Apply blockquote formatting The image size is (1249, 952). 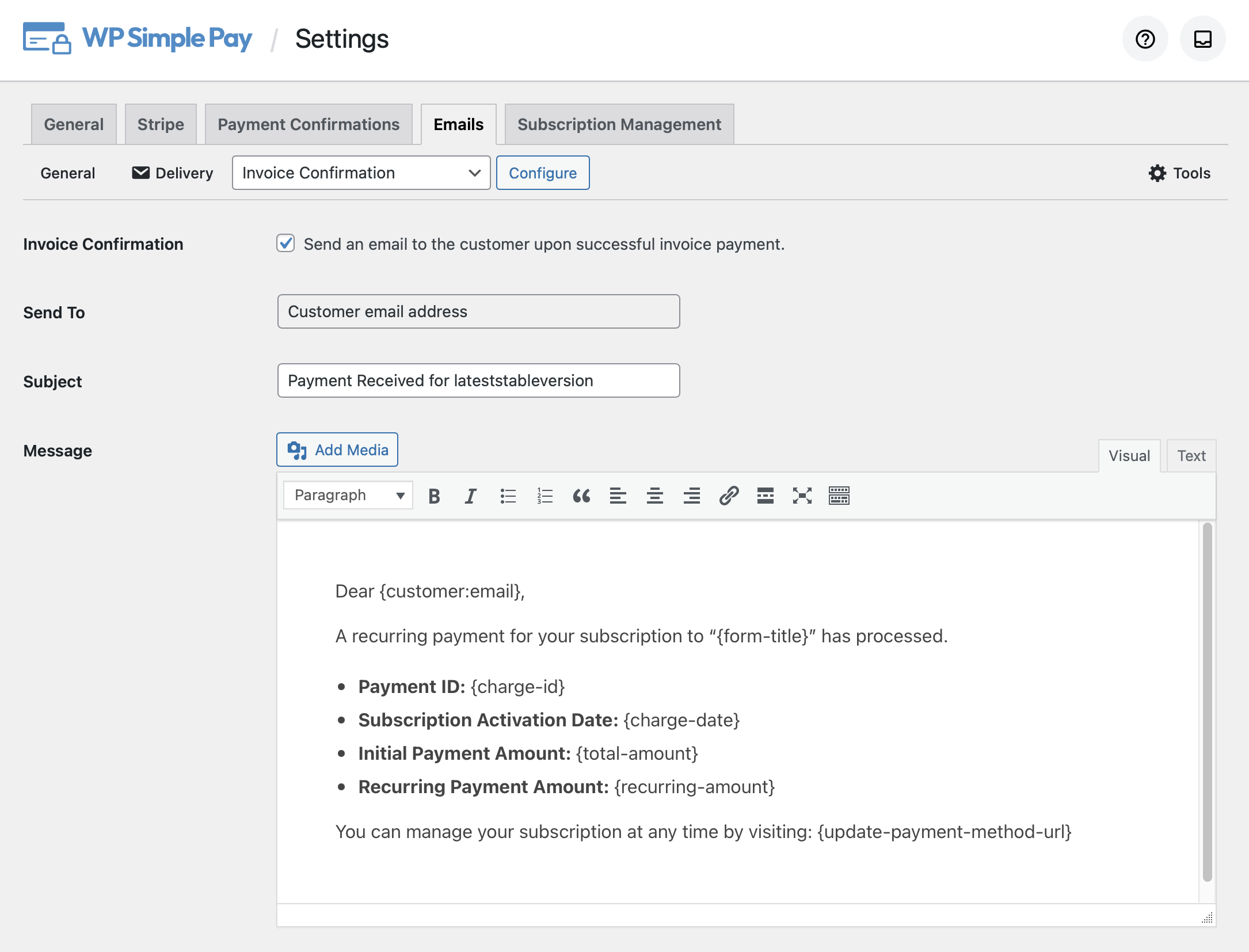(x=581, y=496)
